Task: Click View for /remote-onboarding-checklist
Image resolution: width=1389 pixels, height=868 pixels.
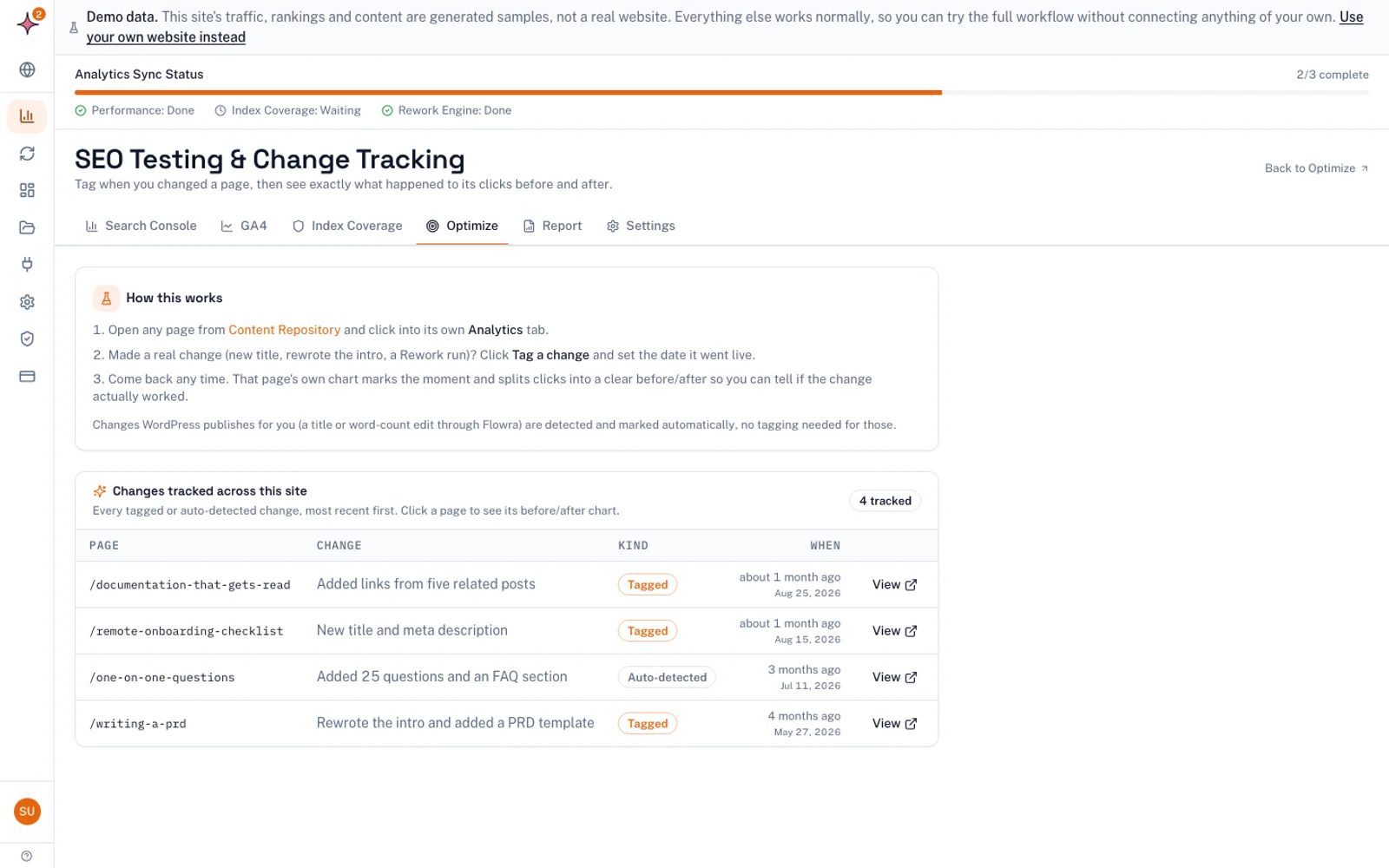Action: tap(894, 631)
